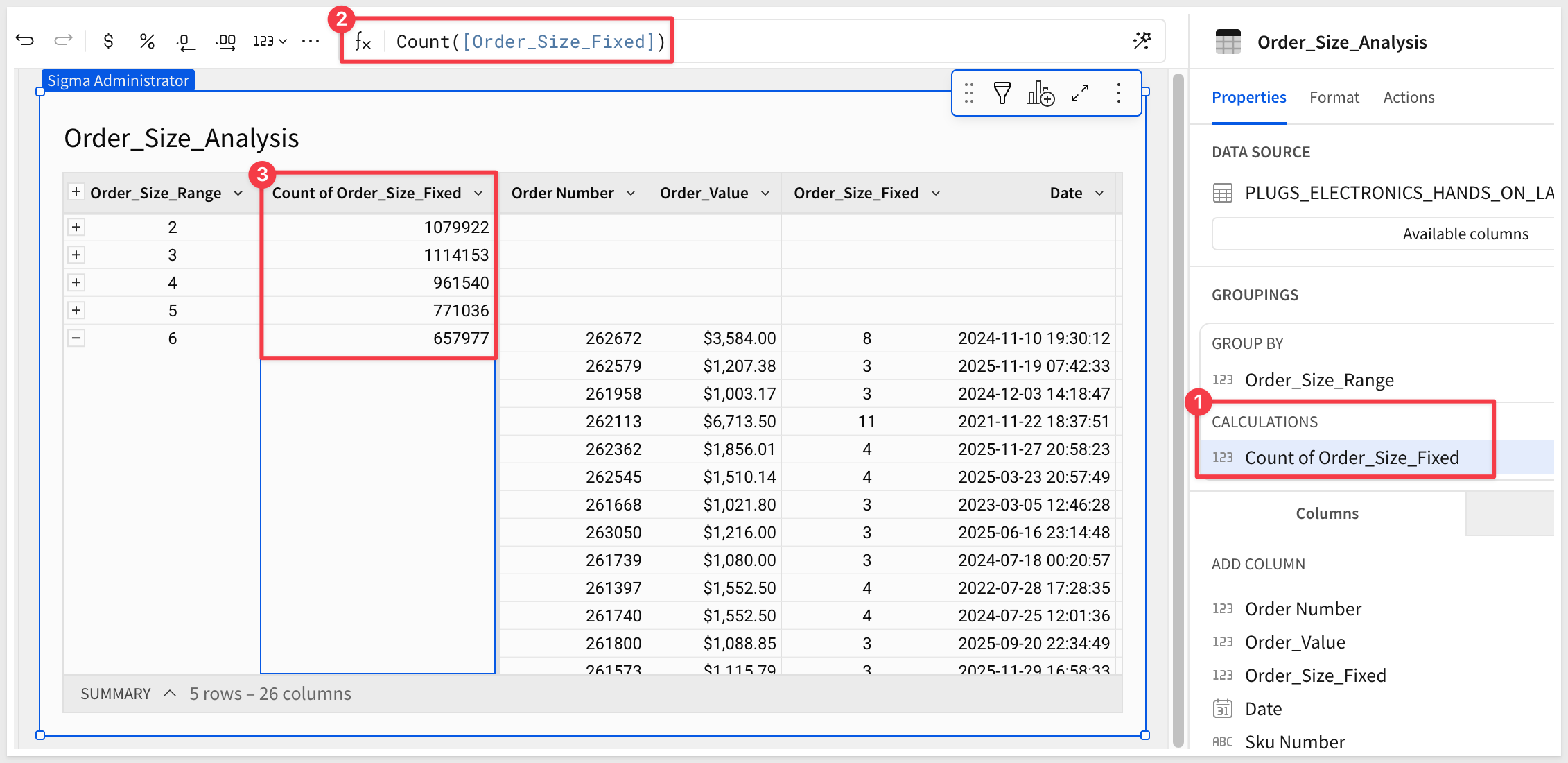Image resolution: width=1568 pixels, height=763 pixels.
Task: Switch to the Actions tab
Action: tap(1409, 97)
